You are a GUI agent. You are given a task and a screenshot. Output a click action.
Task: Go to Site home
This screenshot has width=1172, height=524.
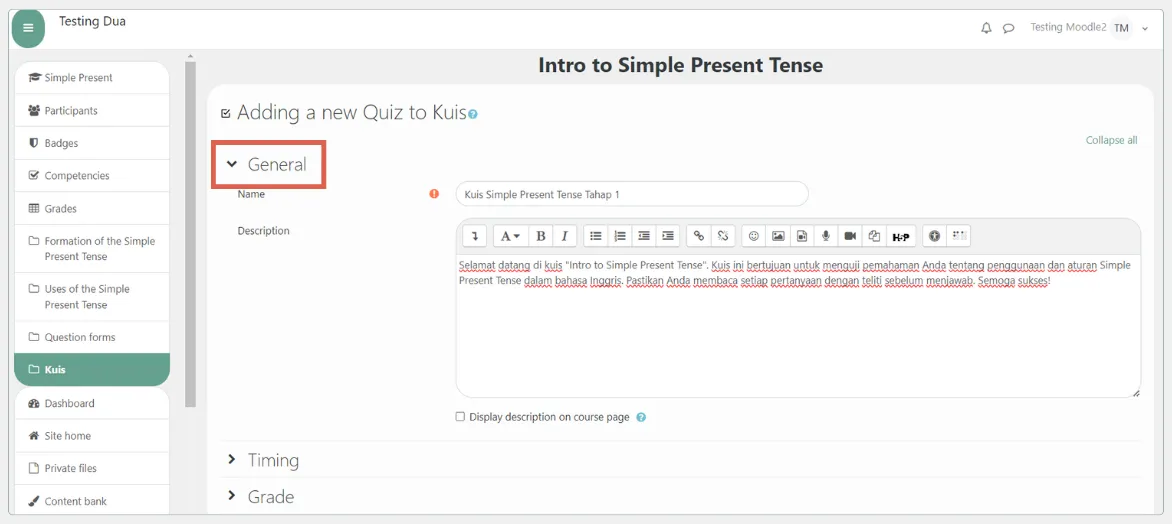92,436
